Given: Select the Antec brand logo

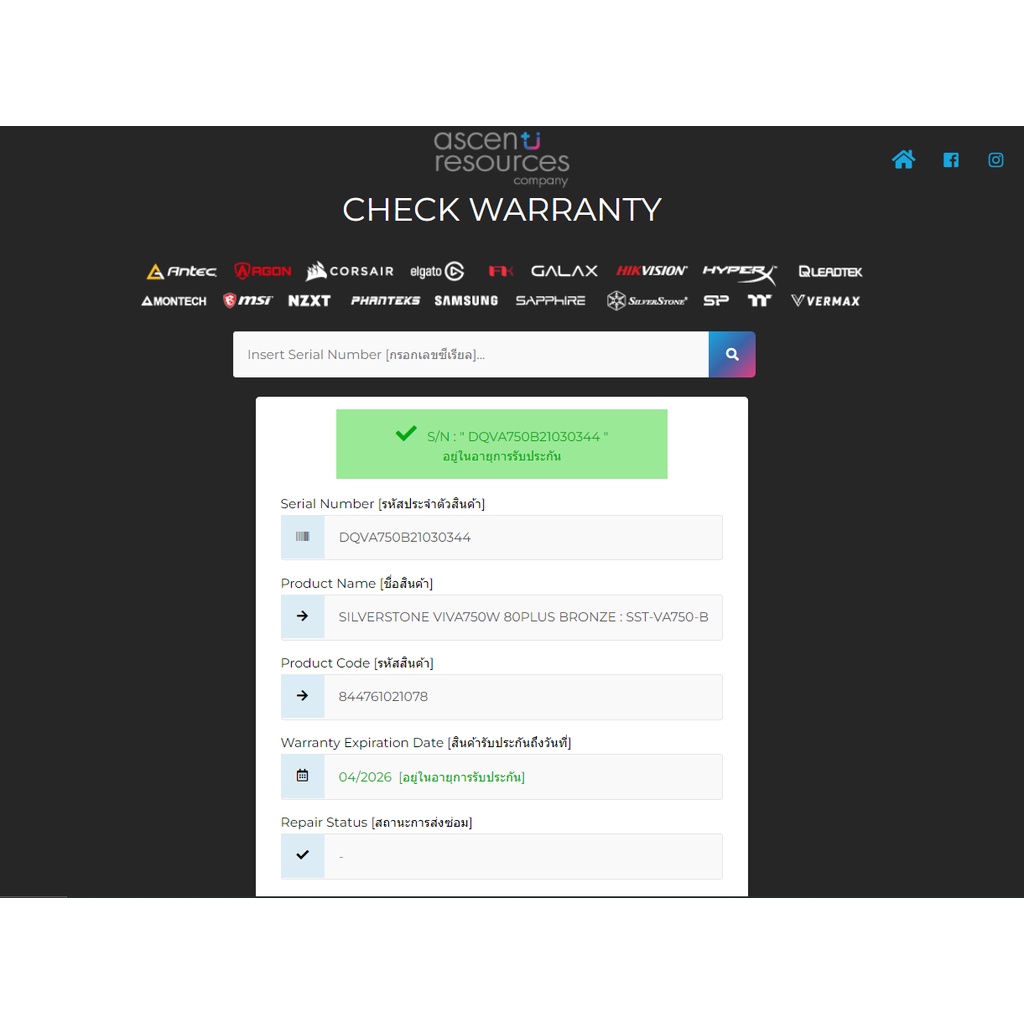Looking at the screenshot, I should (181, 271).
